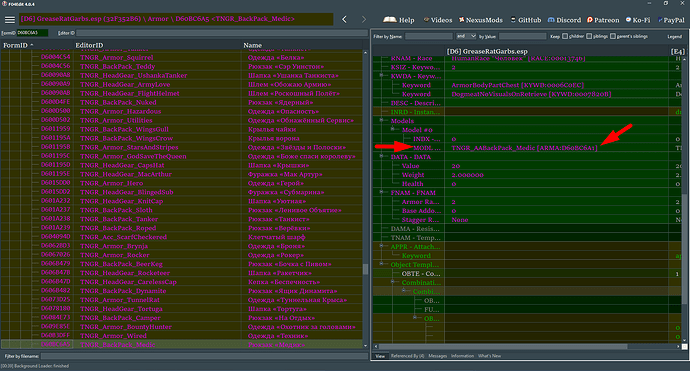Switch to the View tab
This screenshot has height=371, width=690.
tap(380, 356)
